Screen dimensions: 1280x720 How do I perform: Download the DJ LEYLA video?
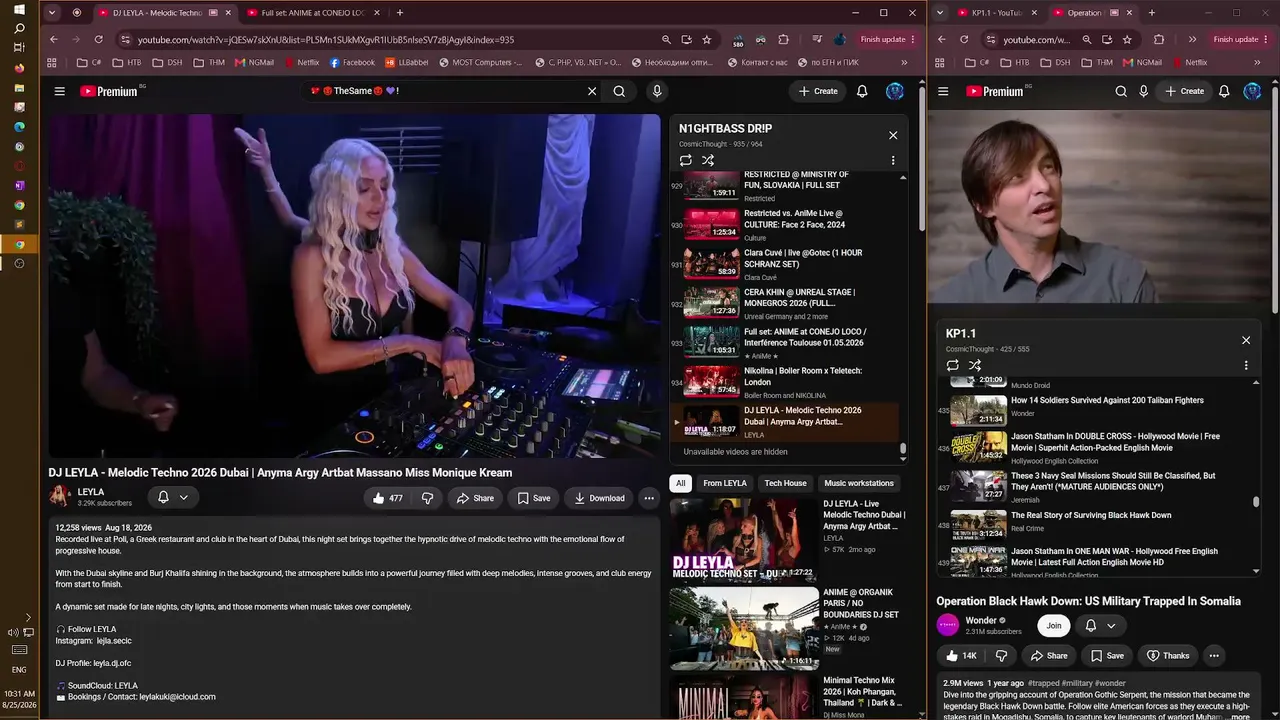point(598,498)
